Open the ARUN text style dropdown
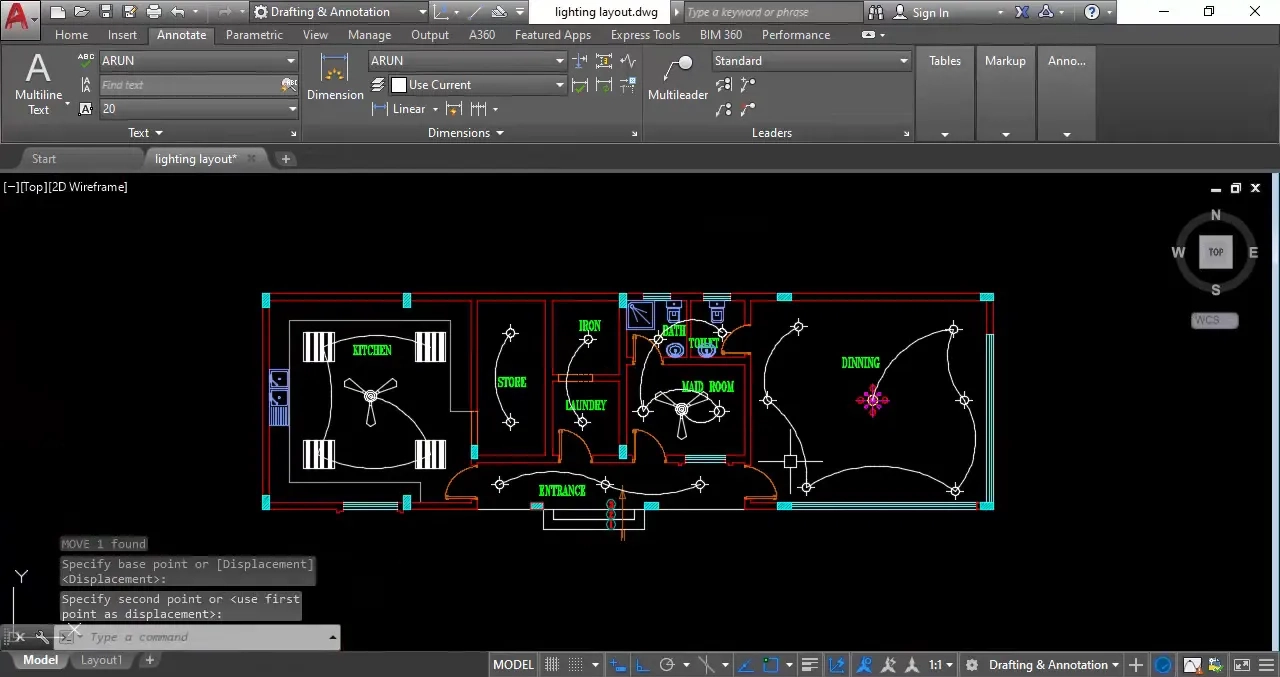 289,60
